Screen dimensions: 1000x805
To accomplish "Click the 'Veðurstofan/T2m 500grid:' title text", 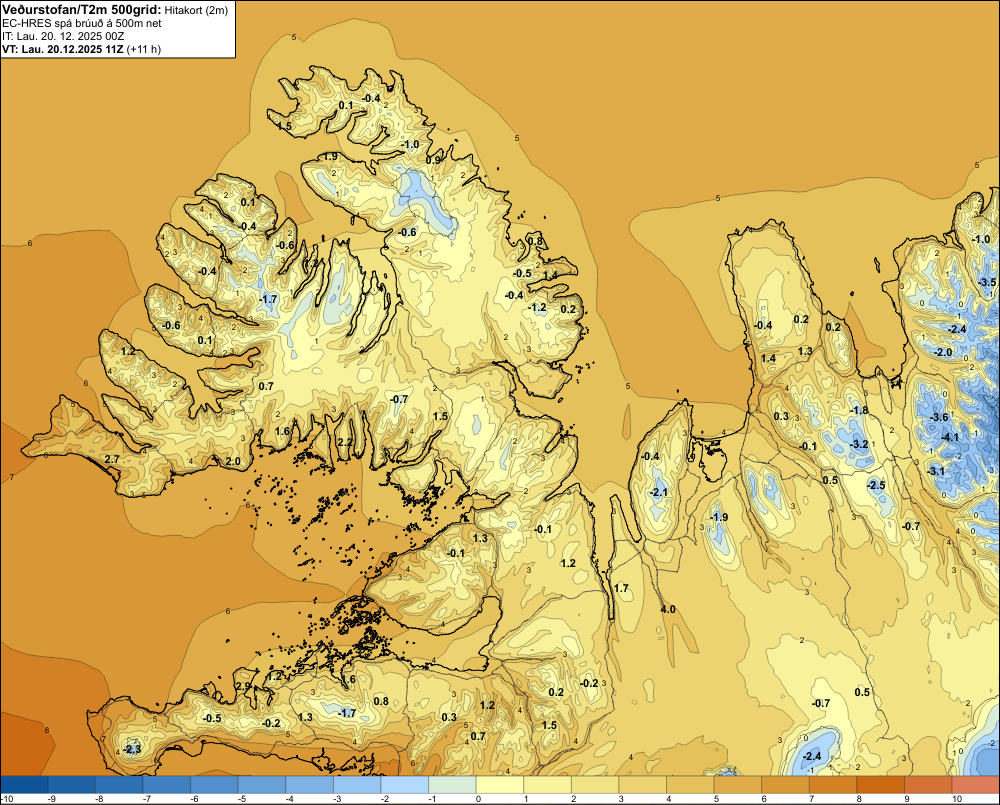I will click(82, 10).
